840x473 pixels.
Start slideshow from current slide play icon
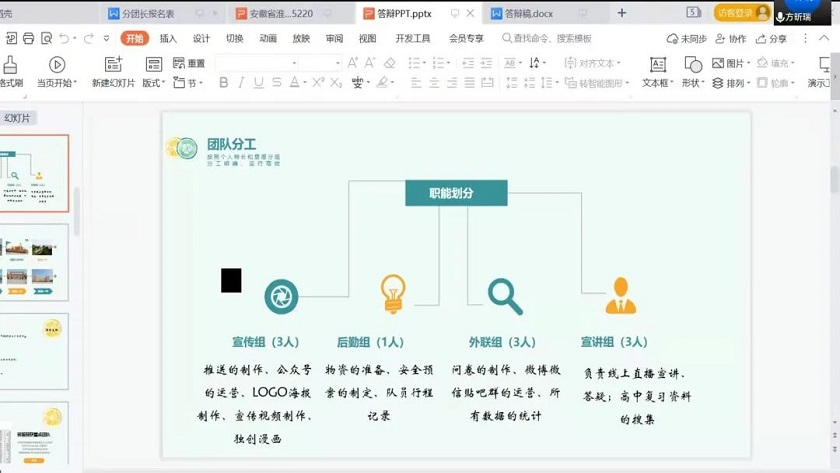(x=57, y=65)
